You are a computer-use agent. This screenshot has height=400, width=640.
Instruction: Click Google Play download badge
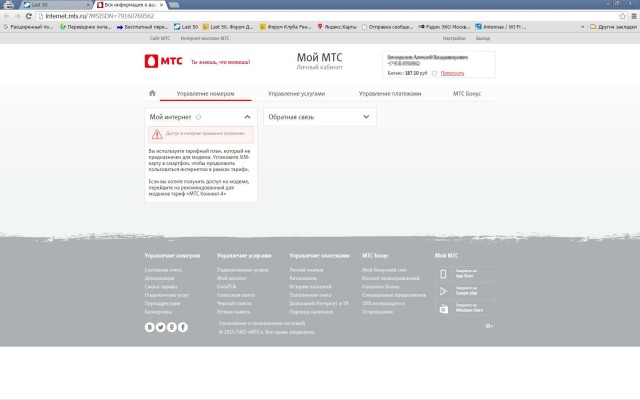point(465,291)
